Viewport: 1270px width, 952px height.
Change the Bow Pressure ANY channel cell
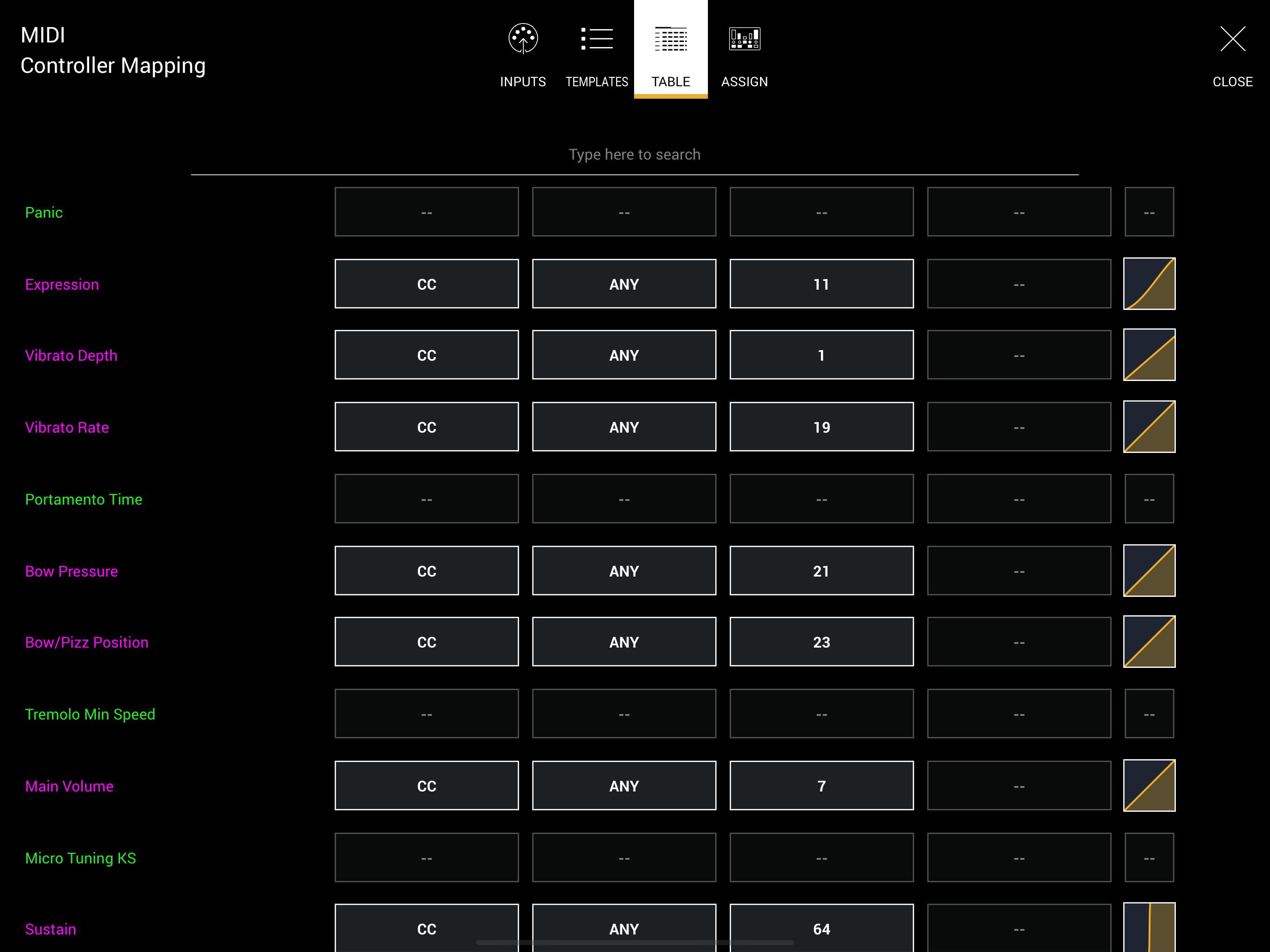tap(624, 571)
